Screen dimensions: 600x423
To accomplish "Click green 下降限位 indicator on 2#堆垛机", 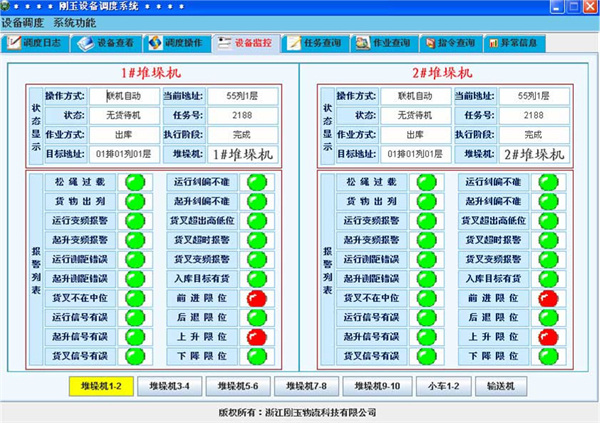I will [x=546, y=356].
